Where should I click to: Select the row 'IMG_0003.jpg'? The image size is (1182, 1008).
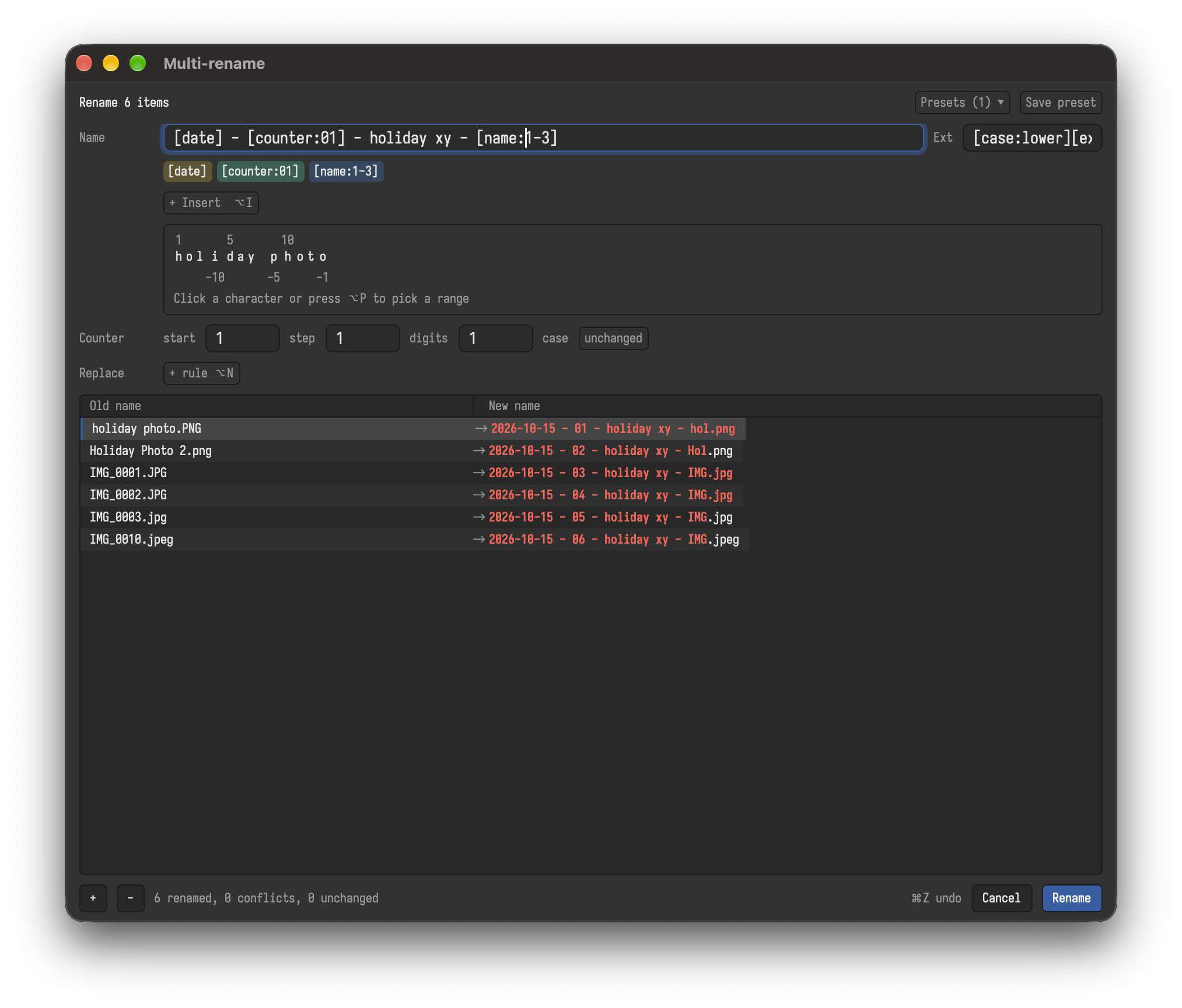pos(413,517)
